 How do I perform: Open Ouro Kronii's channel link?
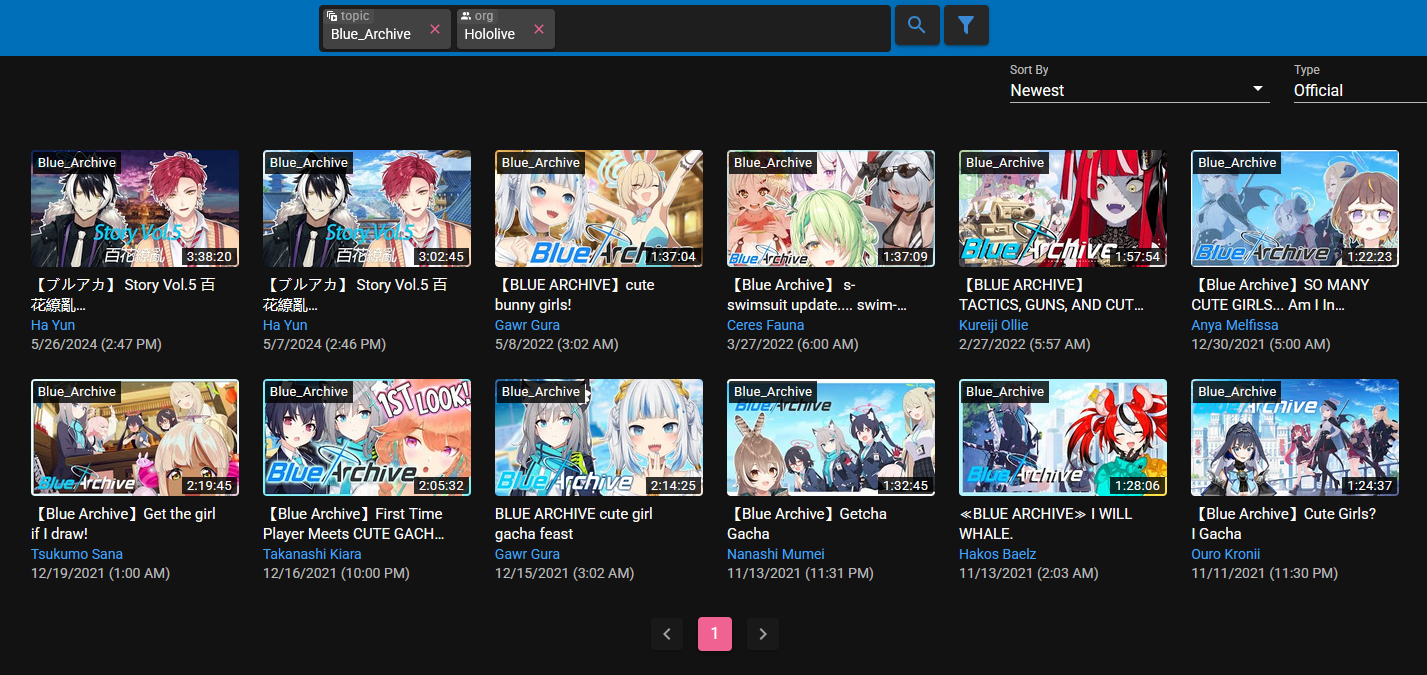1225,554
